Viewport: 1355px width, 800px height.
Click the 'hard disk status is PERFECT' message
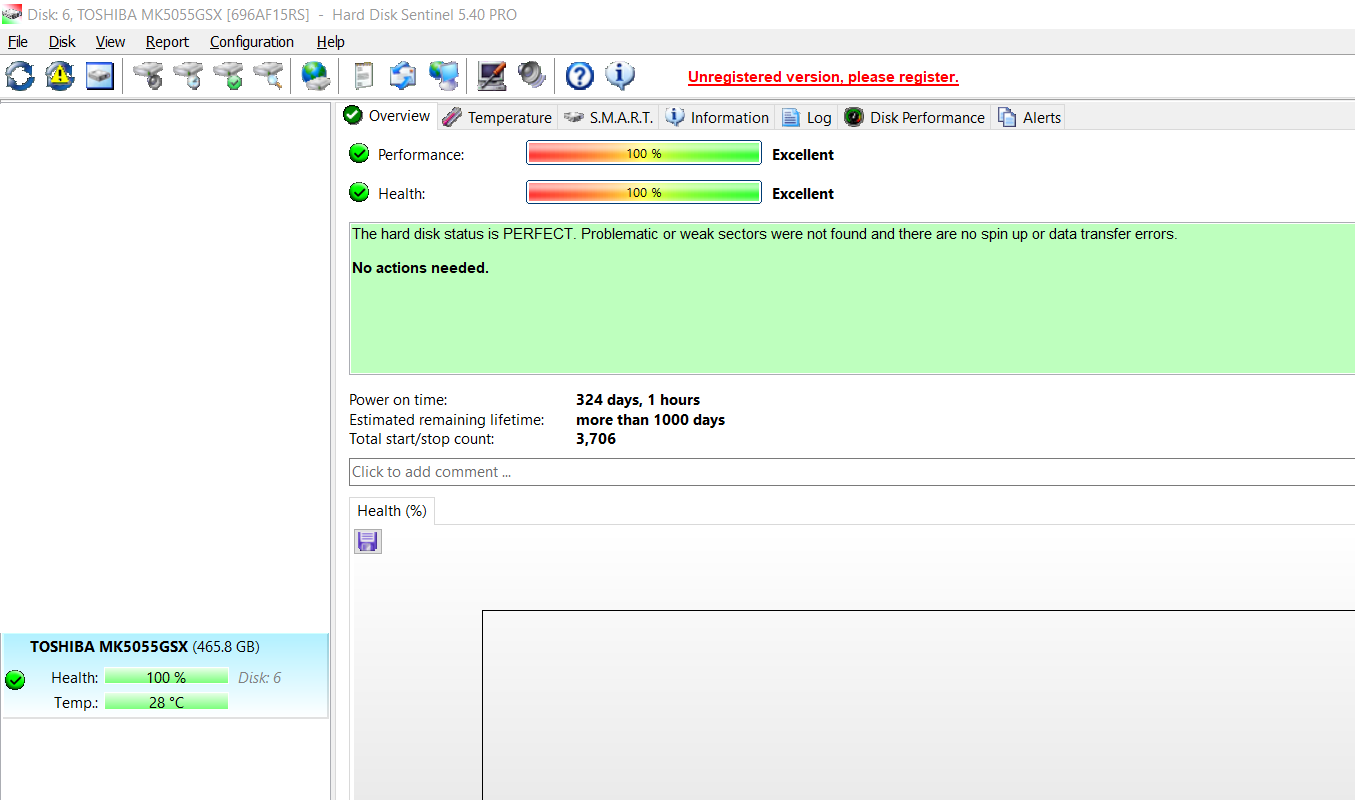[764, 234]
